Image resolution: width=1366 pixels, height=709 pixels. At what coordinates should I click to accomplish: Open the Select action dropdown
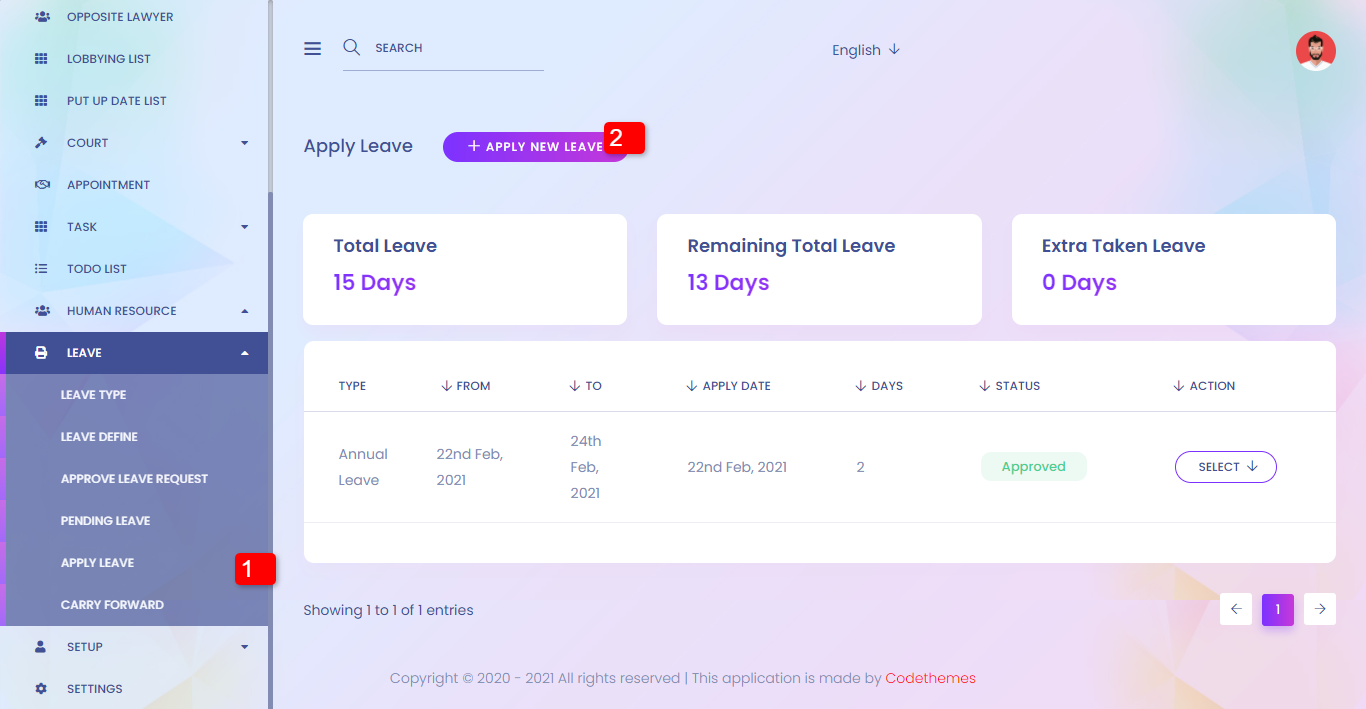click(1225, 467)
